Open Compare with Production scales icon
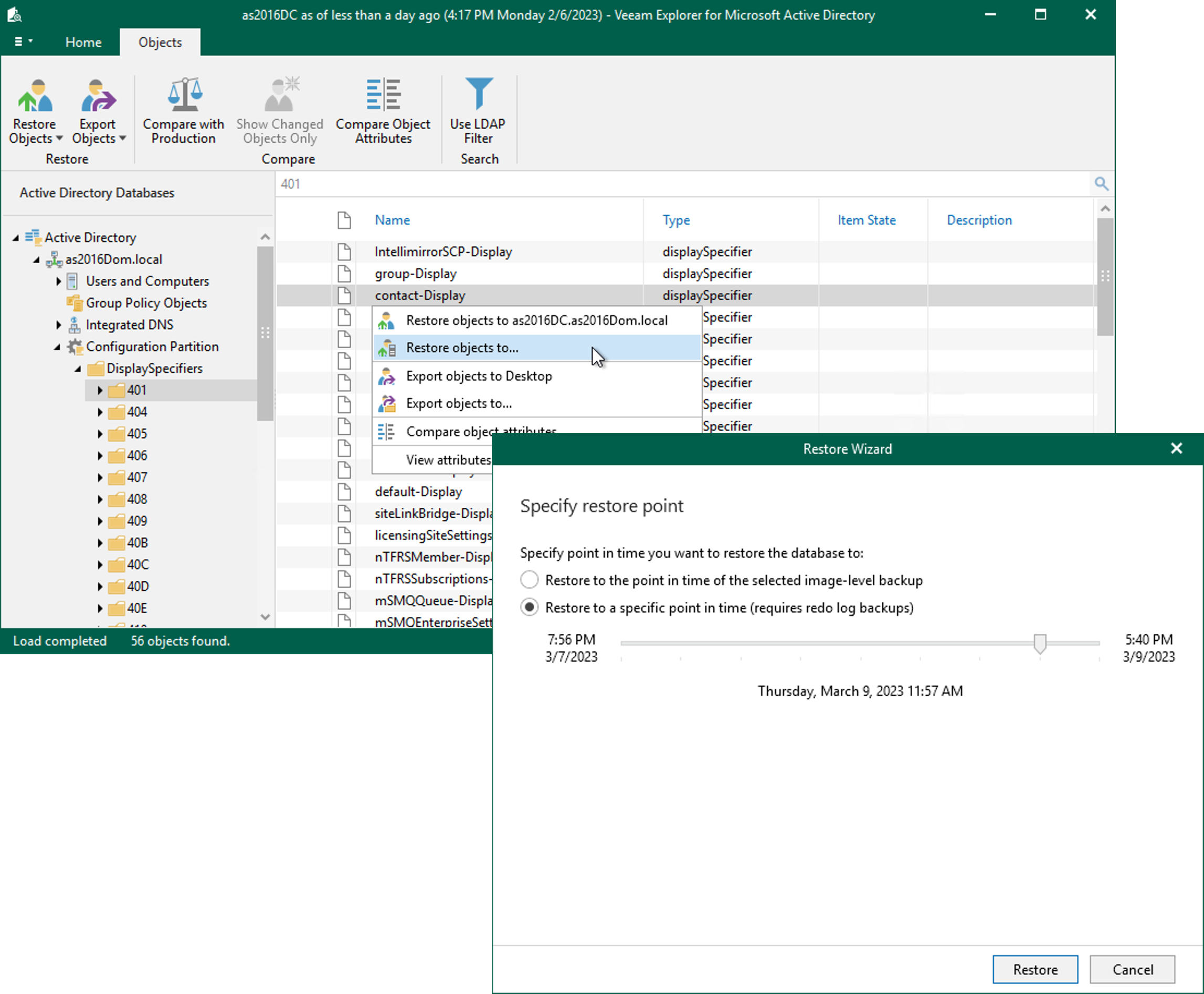Image resolution: width=1204 pixels, height=994 pixels. [x=185, y=95]
